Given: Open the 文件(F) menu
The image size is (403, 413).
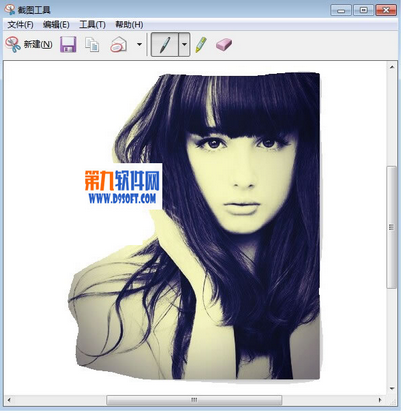Looking at the screenshot, I should [20, 25].
